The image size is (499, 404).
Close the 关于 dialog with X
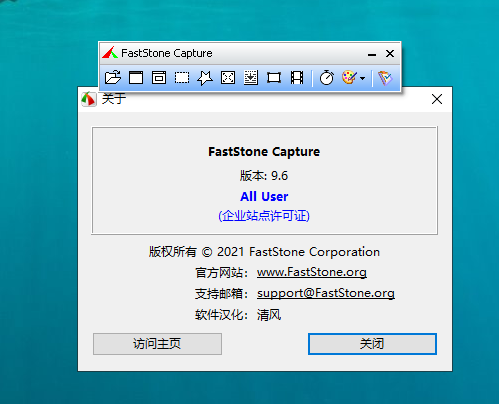[437, 99]
